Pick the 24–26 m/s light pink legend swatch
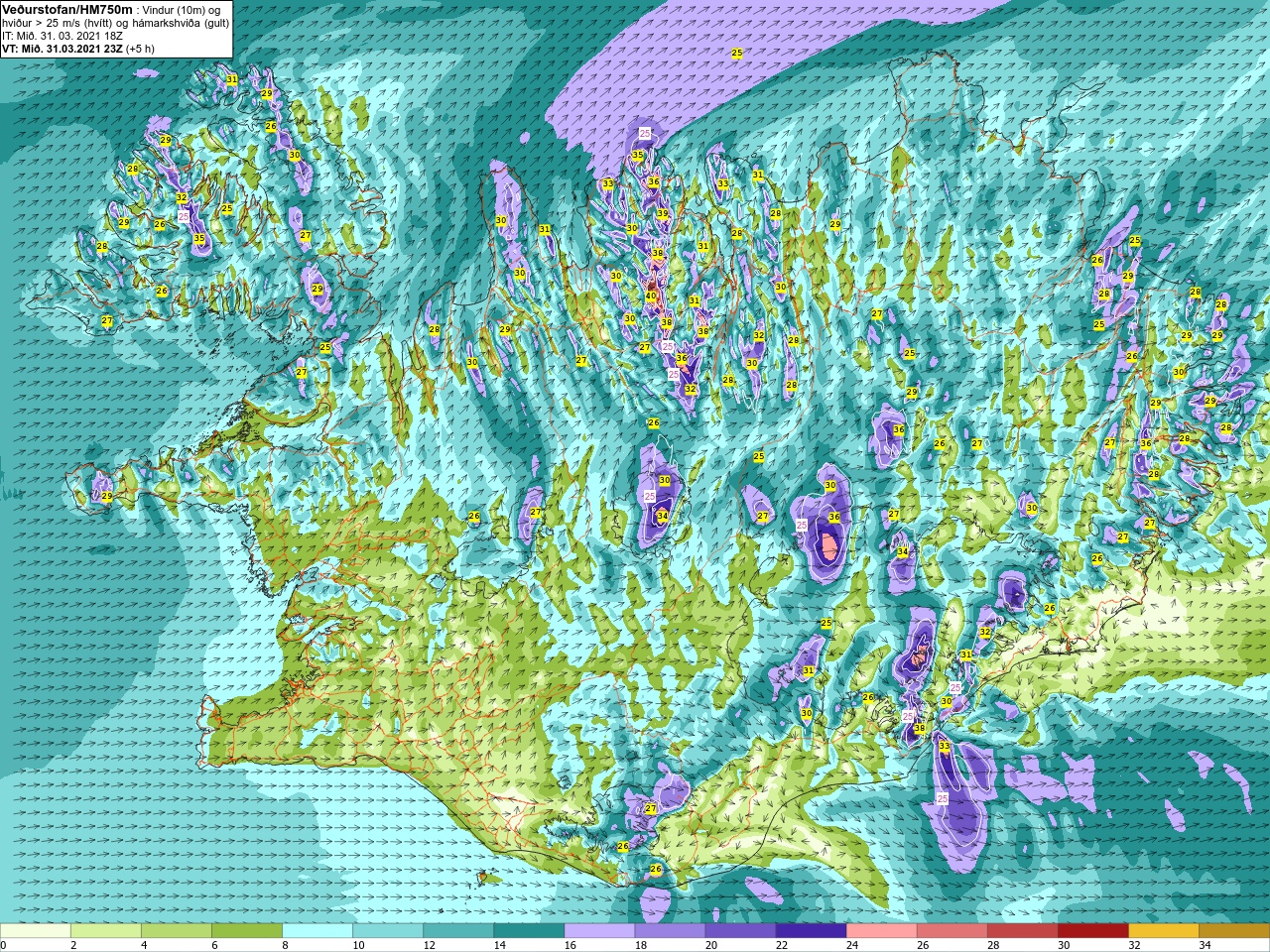 tap(881, 931)
